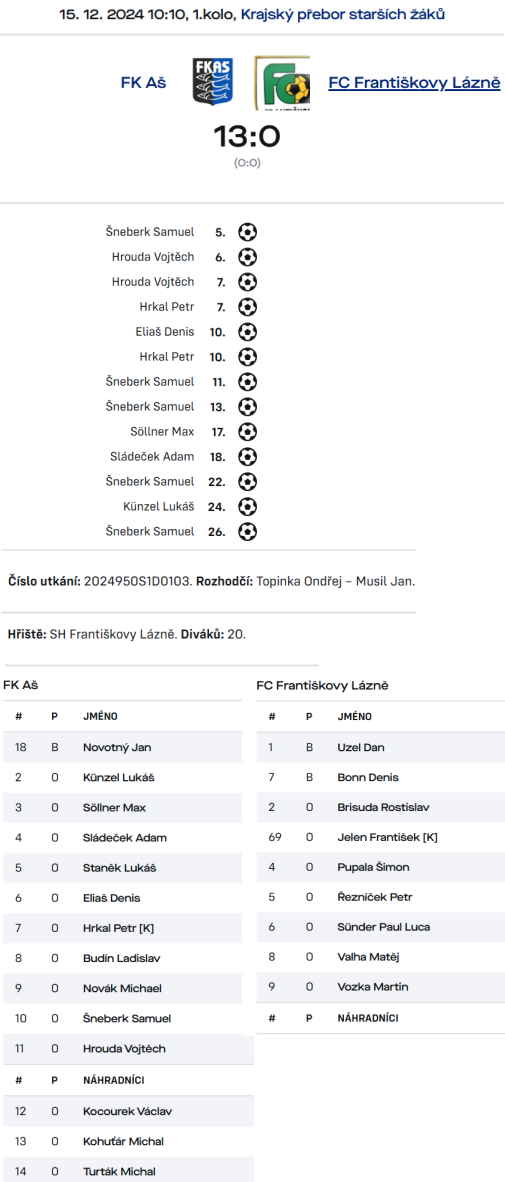Click the 13:0 final score
Viewport: 505px width, 1182px height.
(246, 136)
